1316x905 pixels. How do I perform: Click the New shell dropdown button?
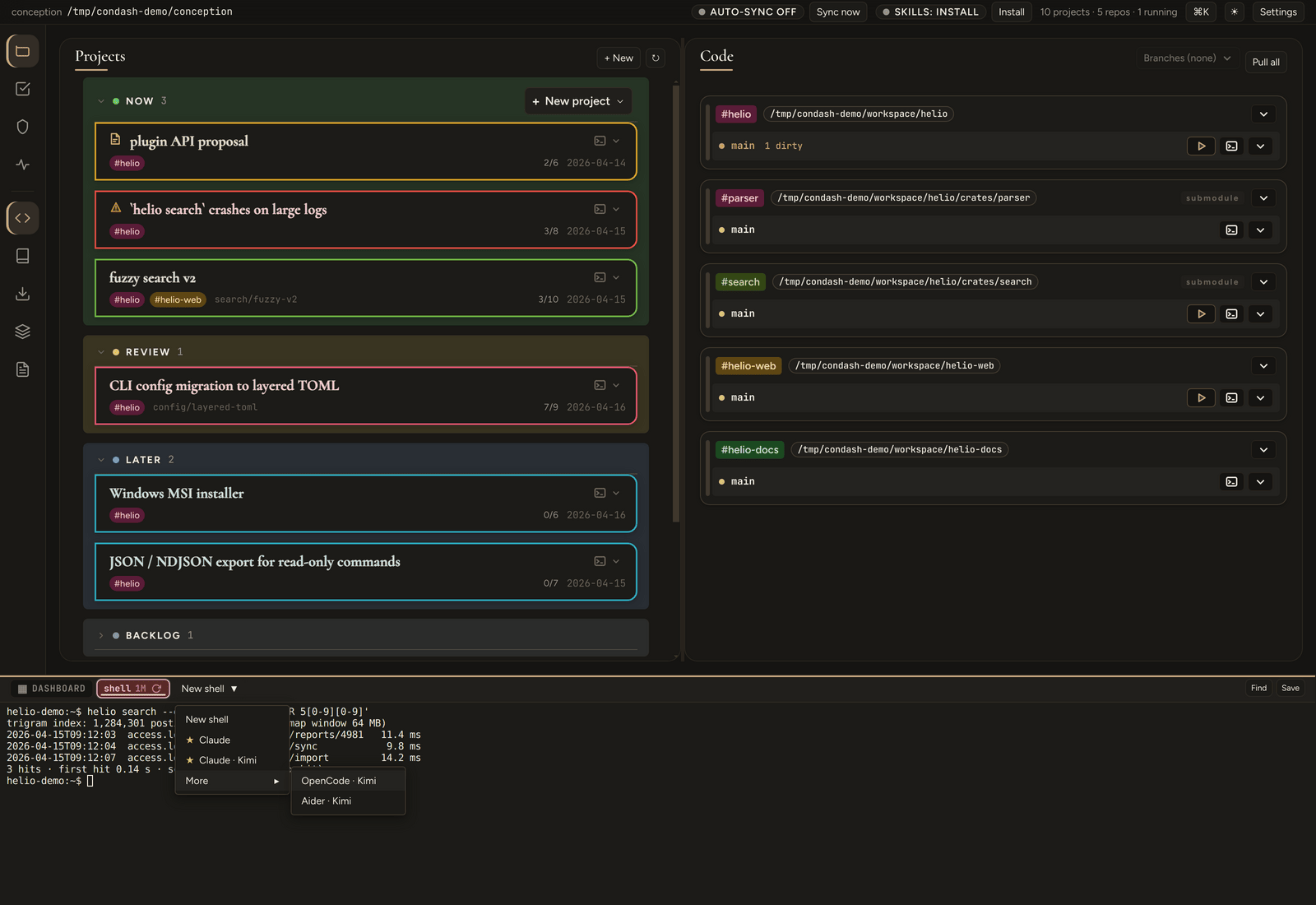[210, 689]
